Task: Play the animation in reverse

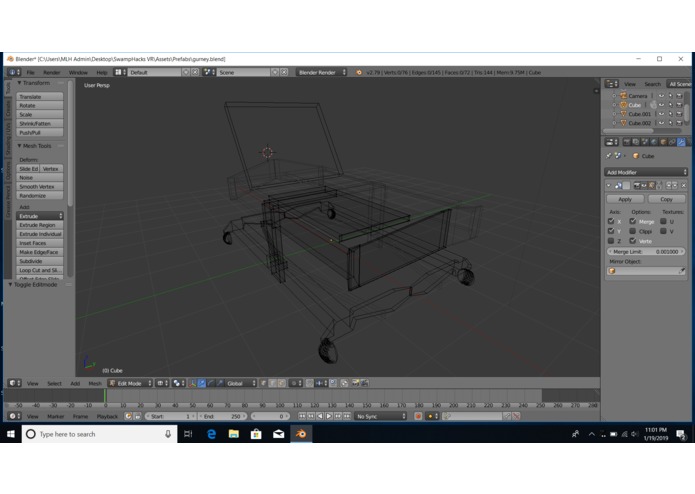Action: click(320, 416)
